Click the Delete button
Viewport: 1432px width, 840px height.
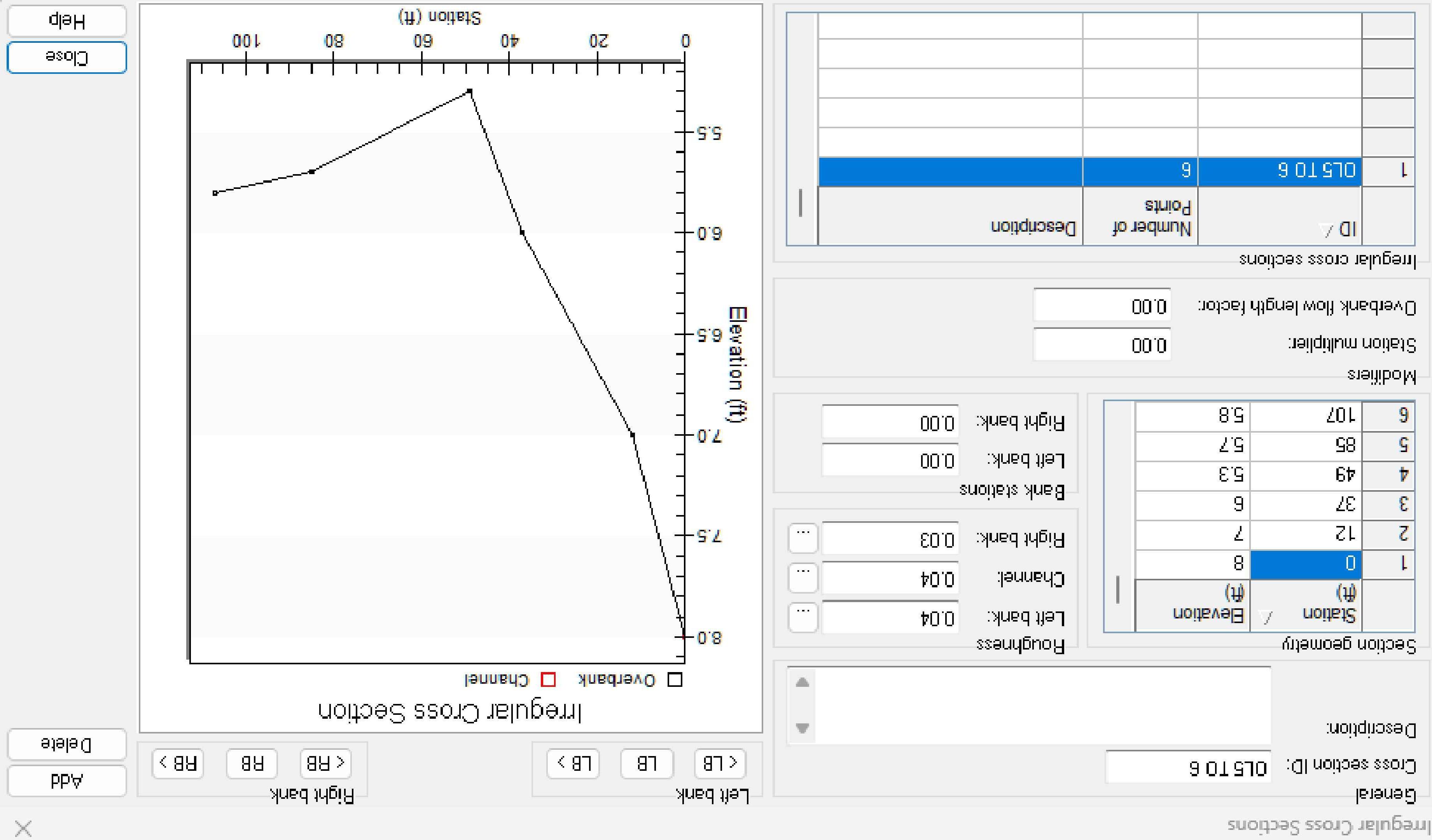click(66, 745)
